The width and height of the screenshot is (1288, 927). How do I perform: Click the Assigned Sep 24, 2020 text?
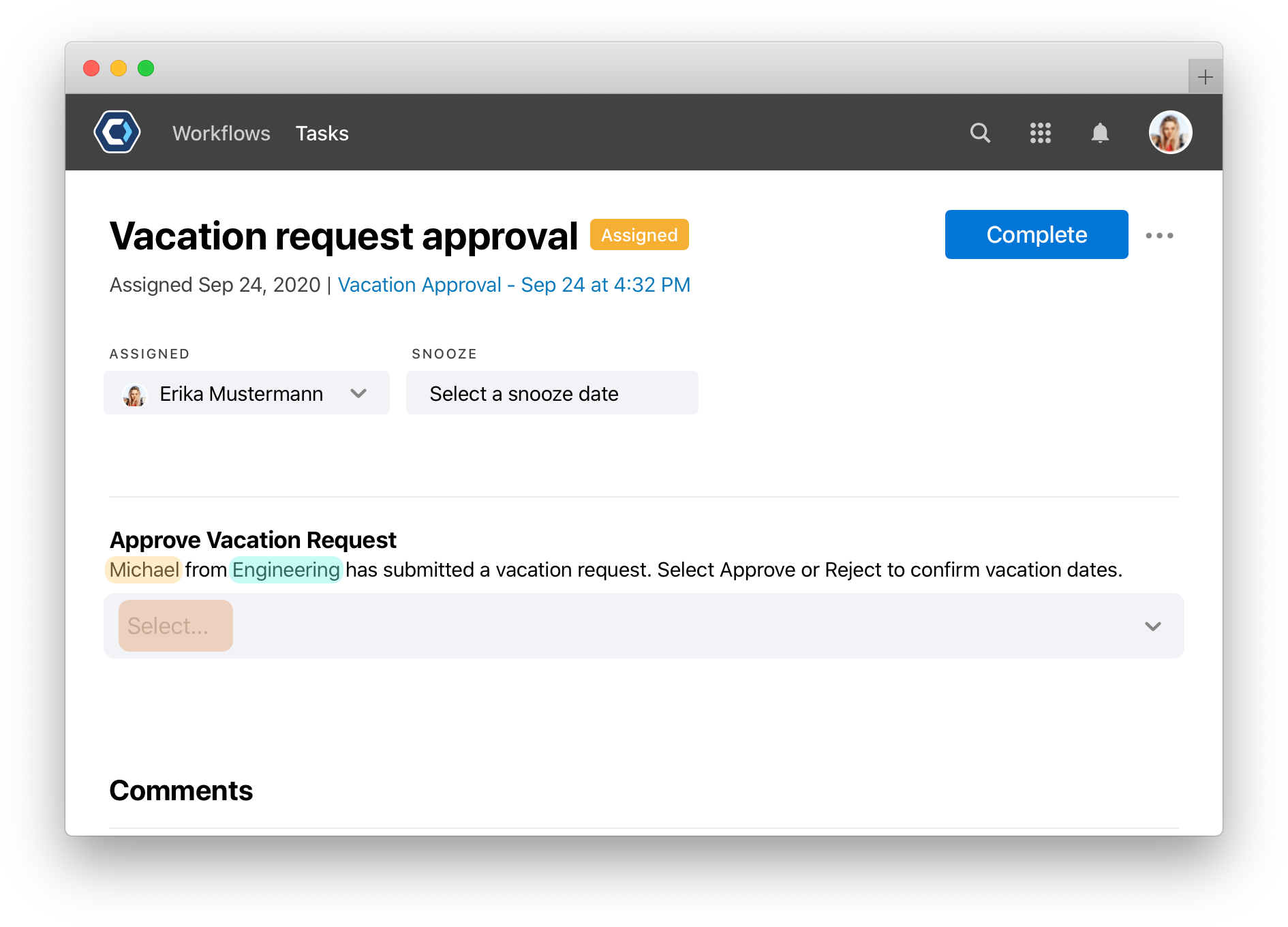click(215, 285)
